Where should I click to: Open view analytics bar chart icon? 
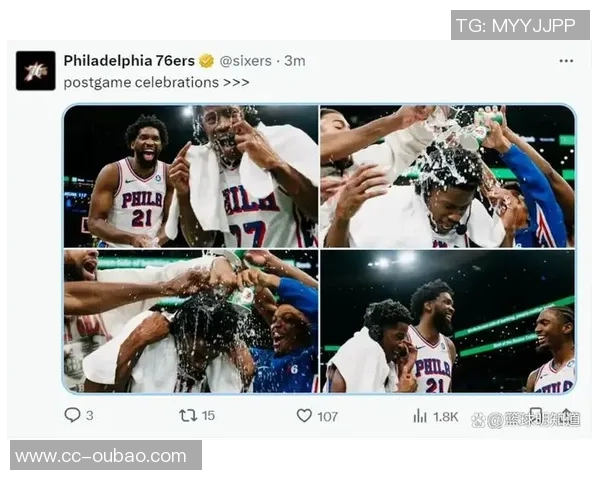coord(420,416)
